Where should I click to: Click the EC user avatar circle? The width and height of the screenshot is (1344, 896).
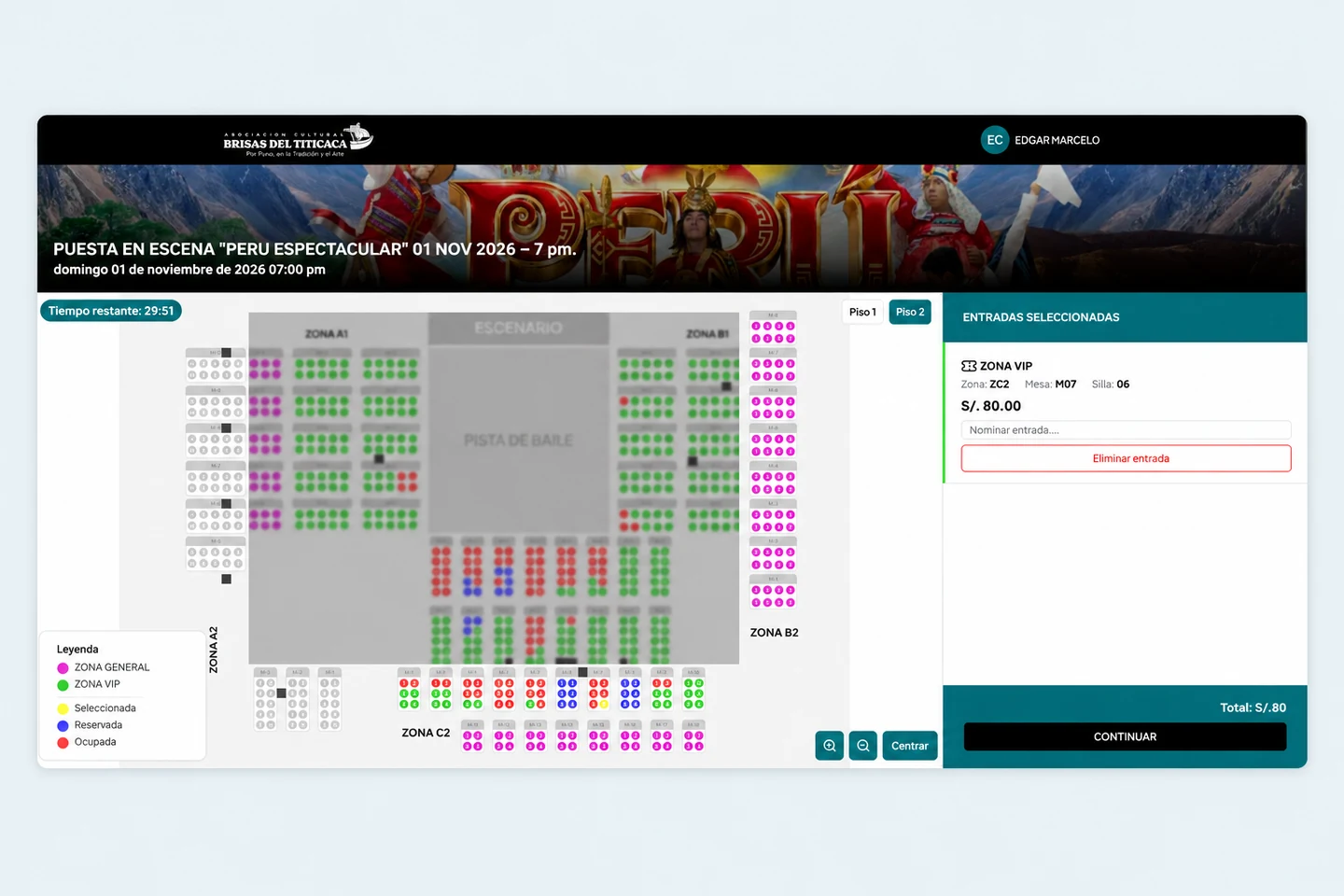(x=995, y=140)
